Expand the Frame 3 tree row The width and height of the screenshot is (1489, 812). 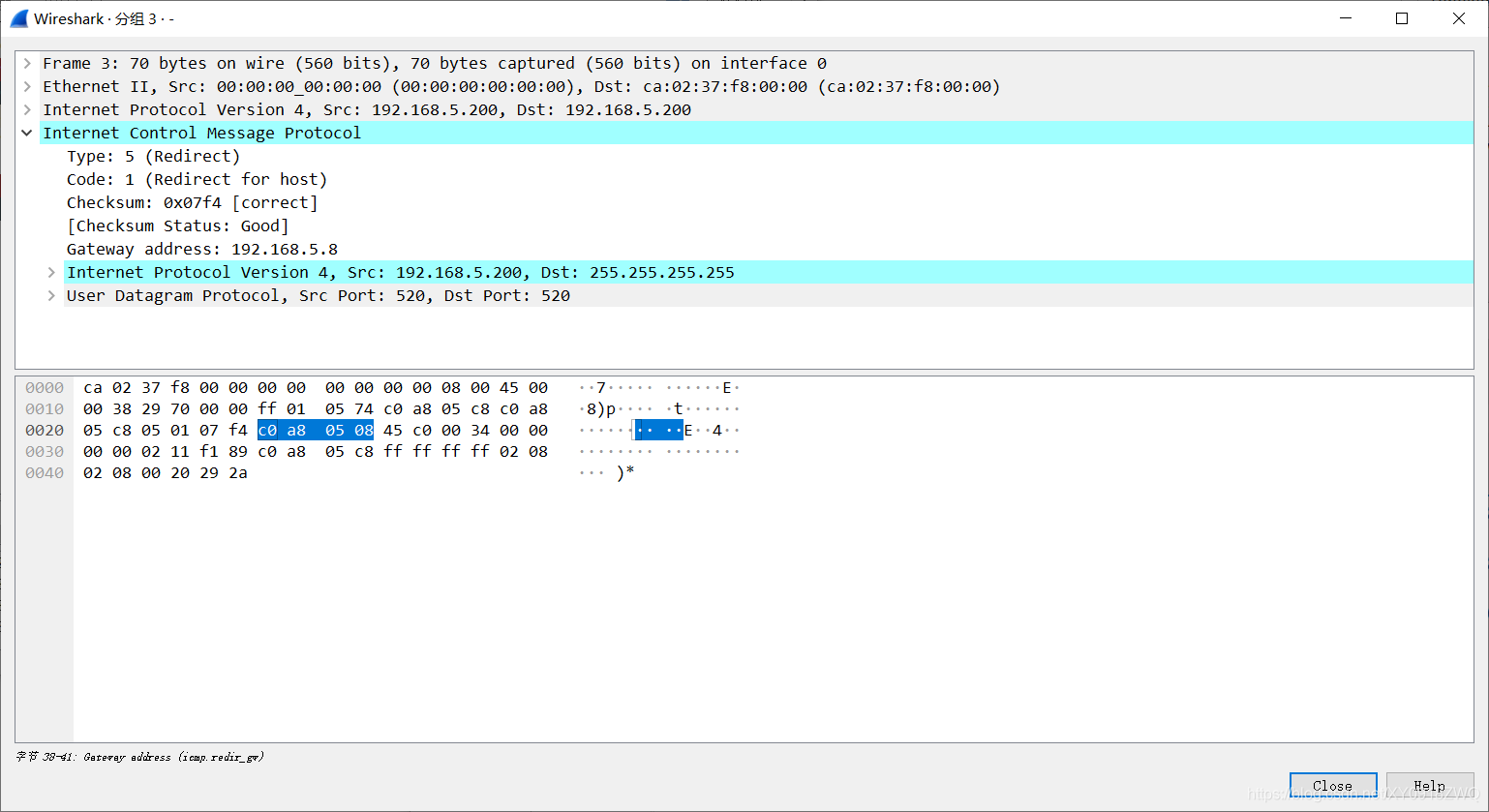pos(27,63)
